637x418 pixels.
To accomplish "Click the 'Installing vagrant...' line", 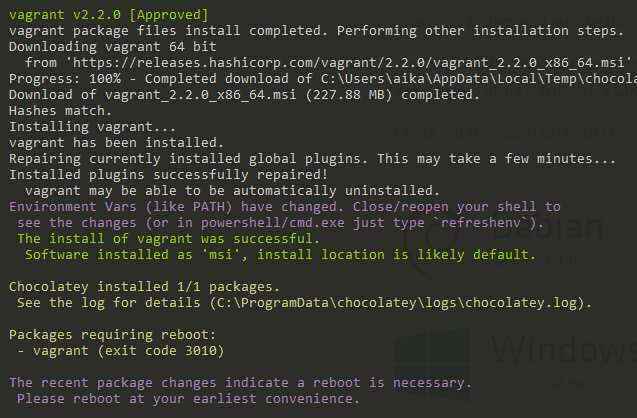I will (x=92, y=127).
